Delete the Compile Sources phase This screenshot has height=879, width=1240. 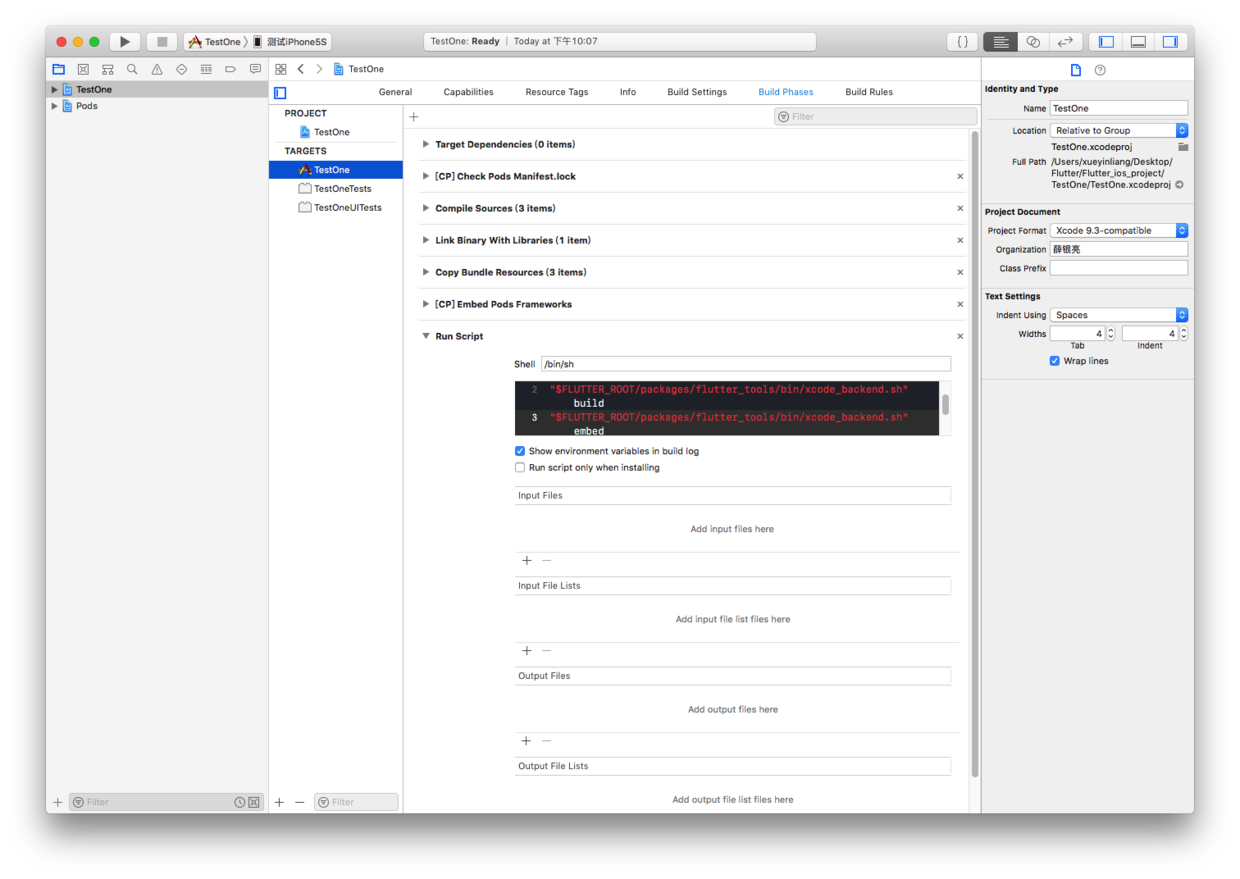(x=960, y=208)
